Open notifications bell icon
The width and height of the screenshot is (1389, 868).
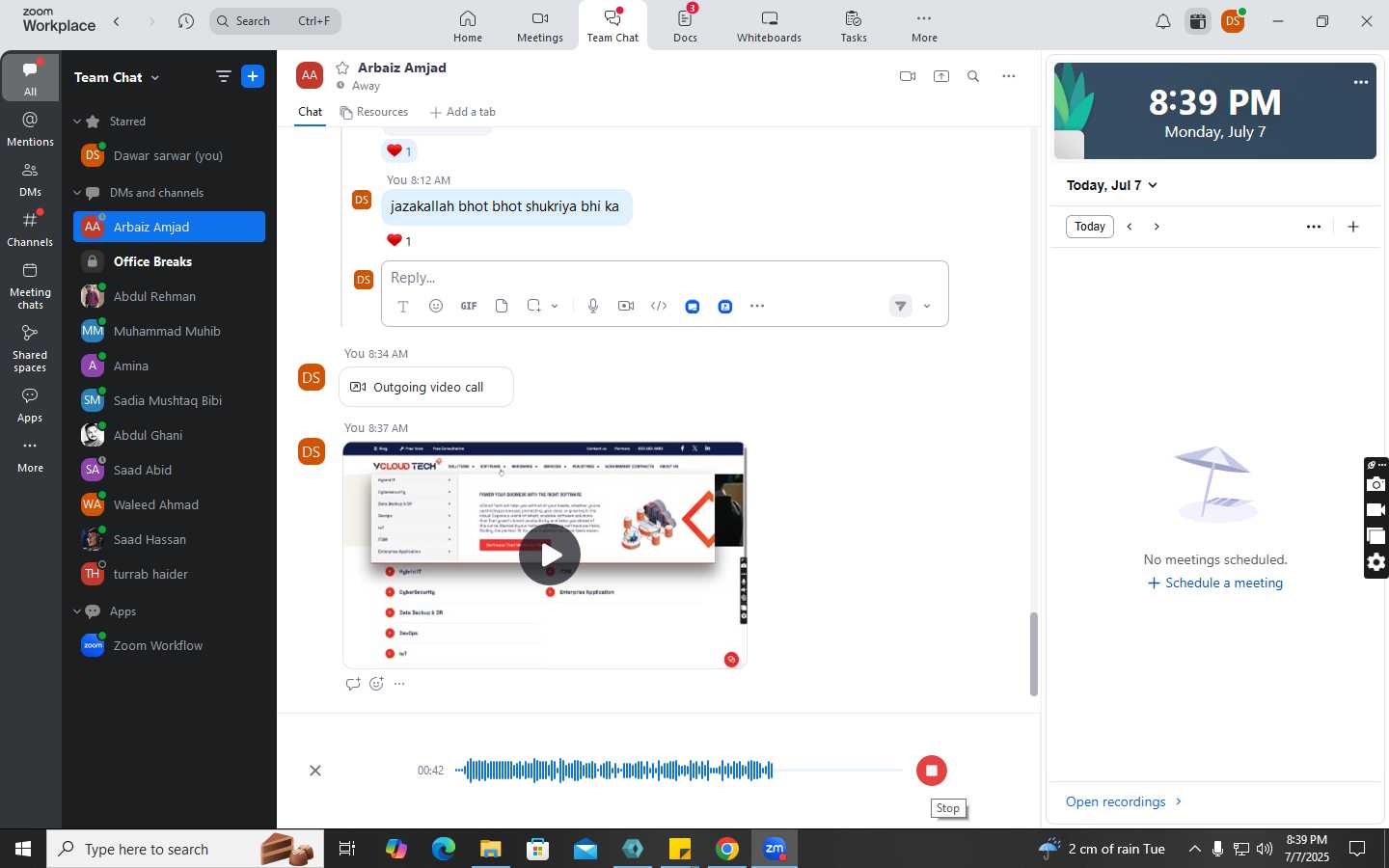[1163, 21]
